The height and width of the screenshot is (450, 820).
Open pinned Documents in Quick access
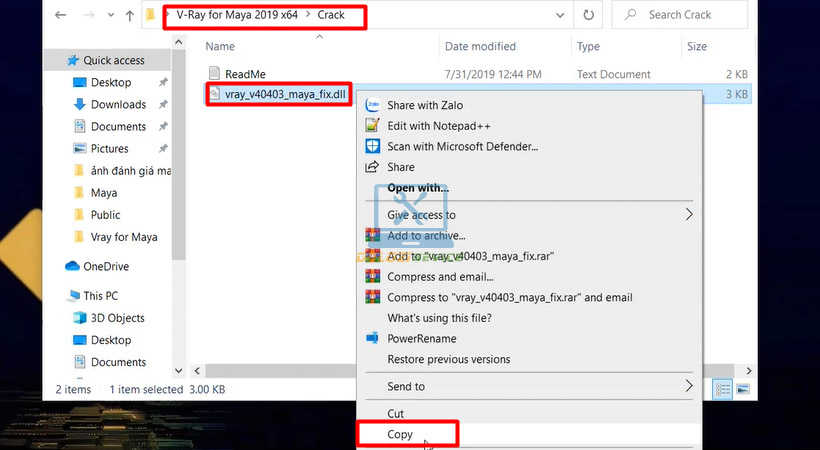(x=118, y=126)
